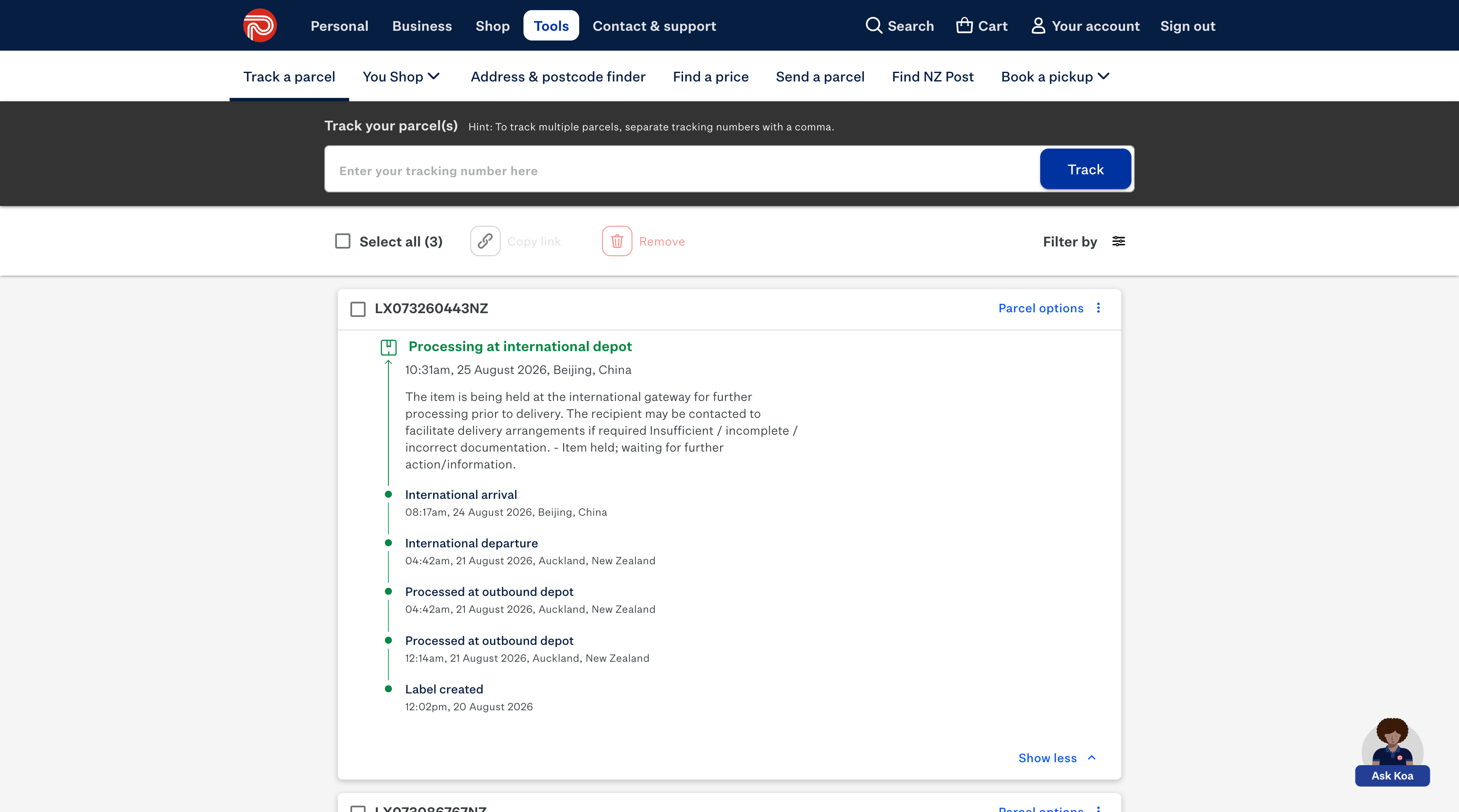1459x812 pixels.
Task: Click the blue Track button
Action: (x=1085, y=169)
